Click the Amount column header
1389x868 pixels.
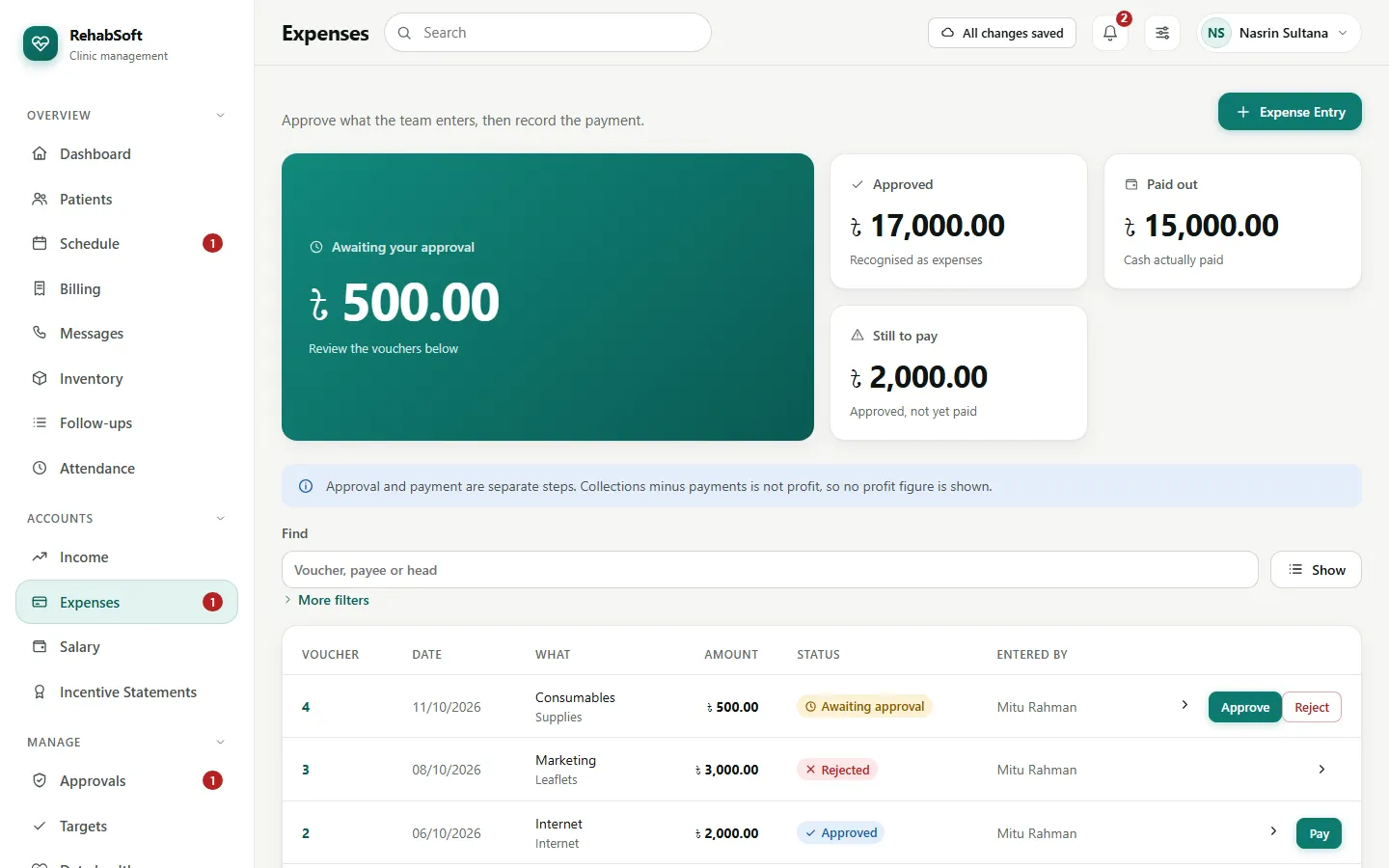731,655
